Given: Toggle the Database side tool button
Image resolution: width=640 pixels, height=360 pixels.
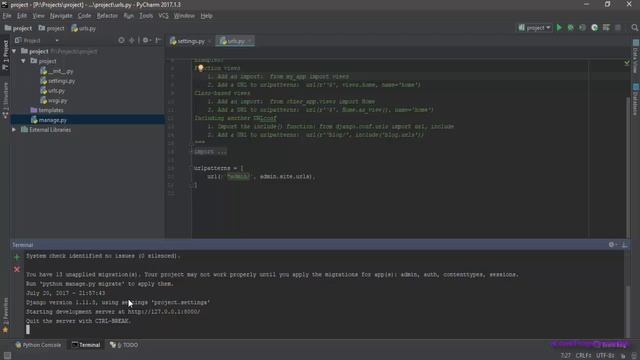Looking at the screenshot, I should pos(636,100).
